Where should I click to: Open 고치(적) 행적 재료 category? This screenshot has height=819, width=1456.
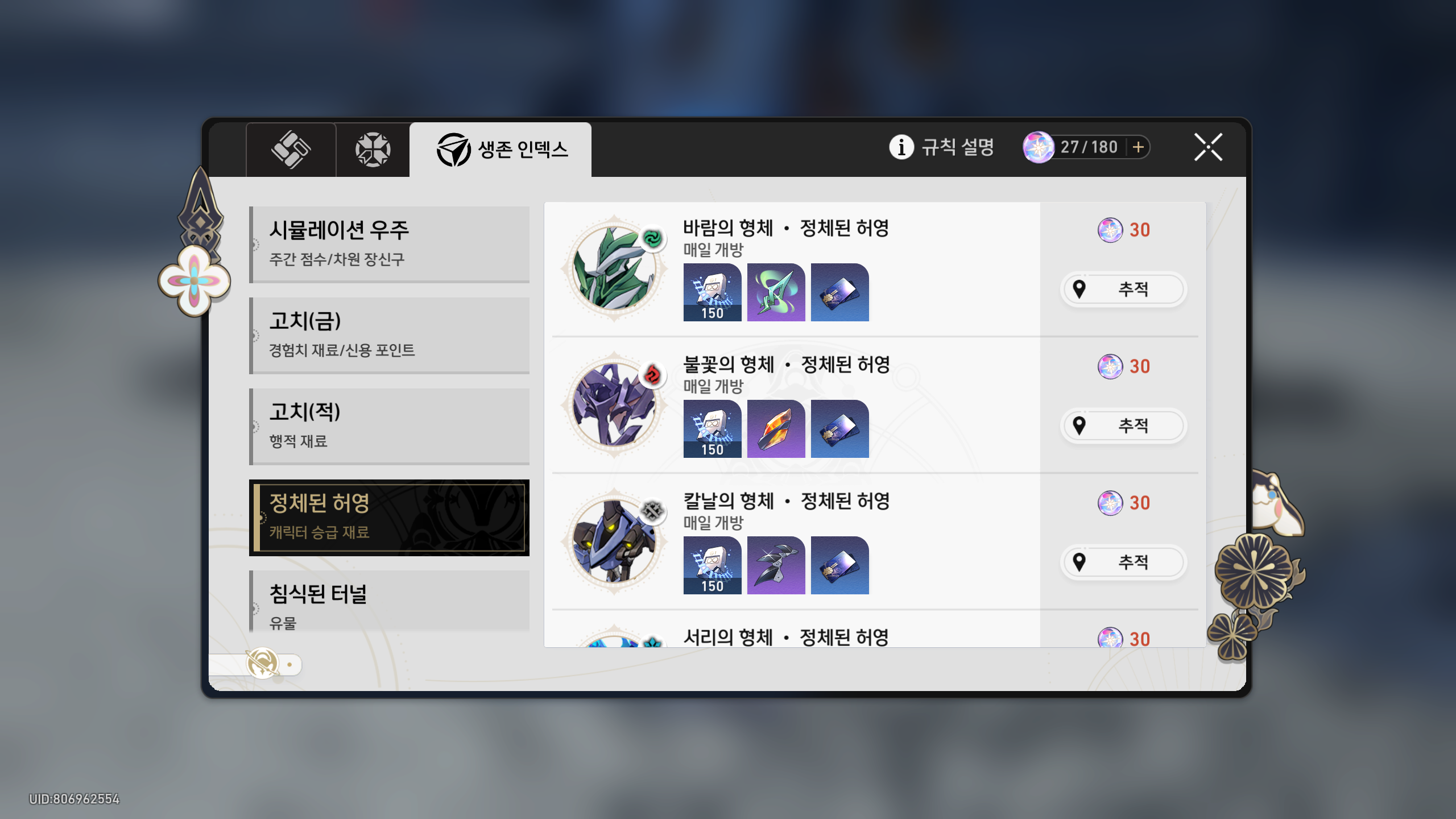tap(390, 426)
